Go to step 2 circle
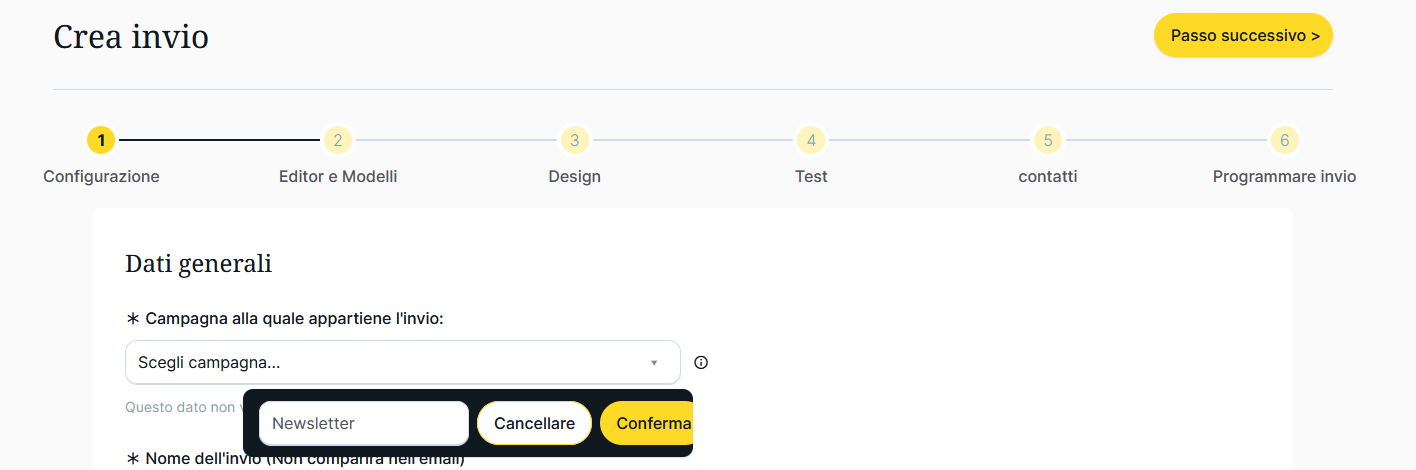 coord(338,140)
